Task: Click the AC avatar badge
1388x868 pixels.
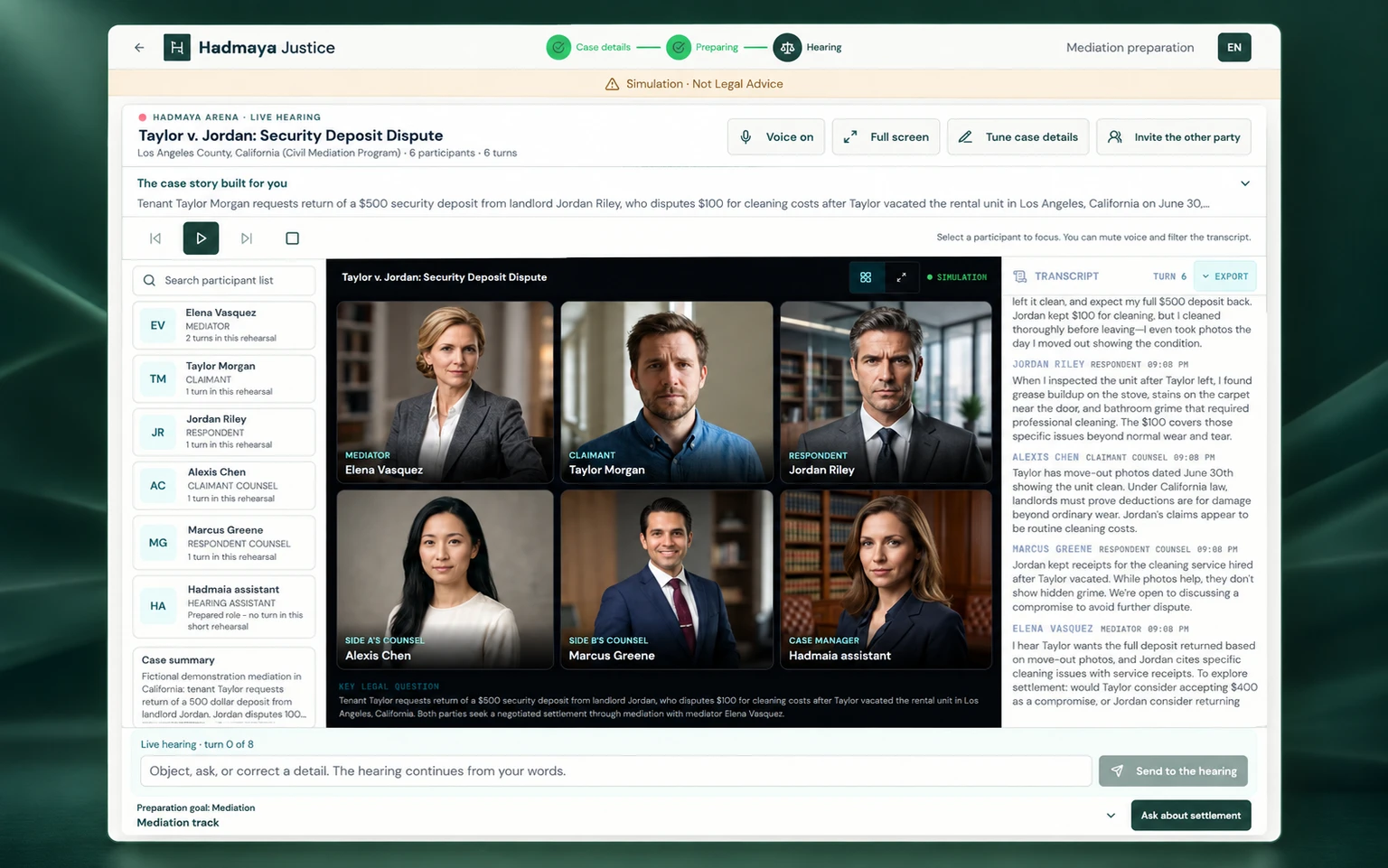Action: click(x=158, y=485)
